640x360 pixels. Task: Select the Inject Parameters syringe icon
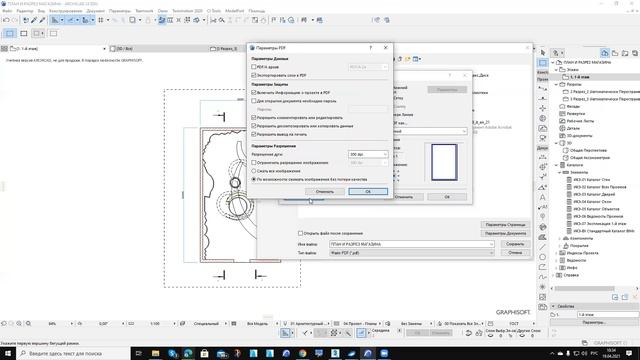[42, 20]
